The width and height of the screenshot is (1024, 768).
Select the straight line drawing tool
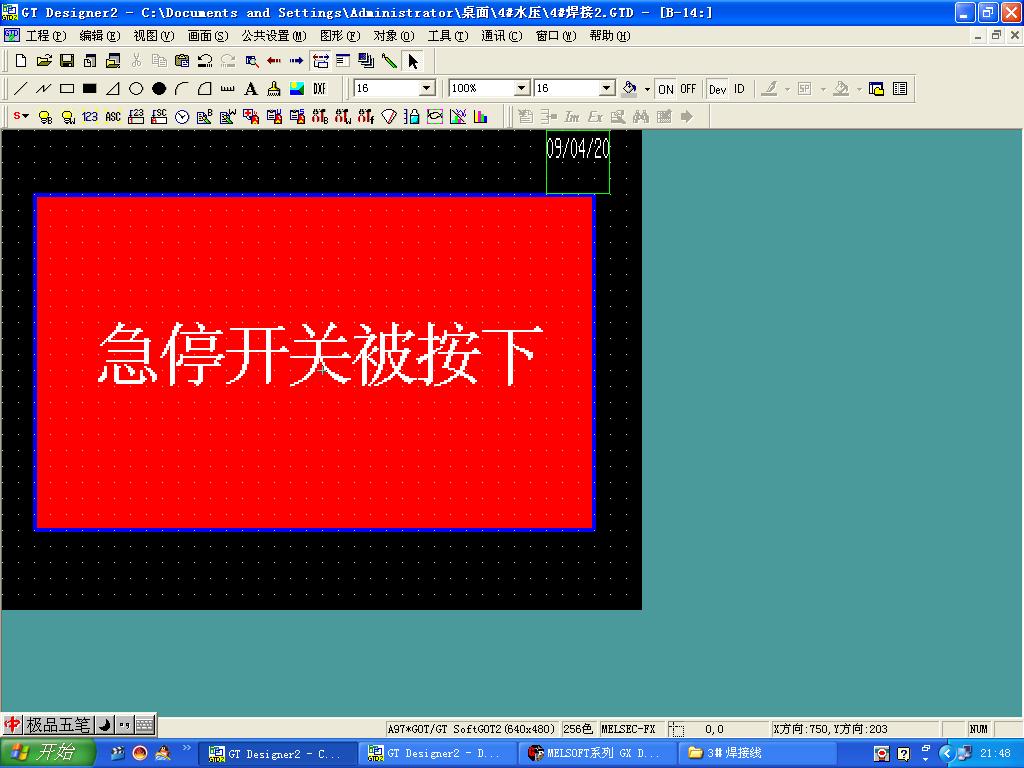(x=20, y=89)
